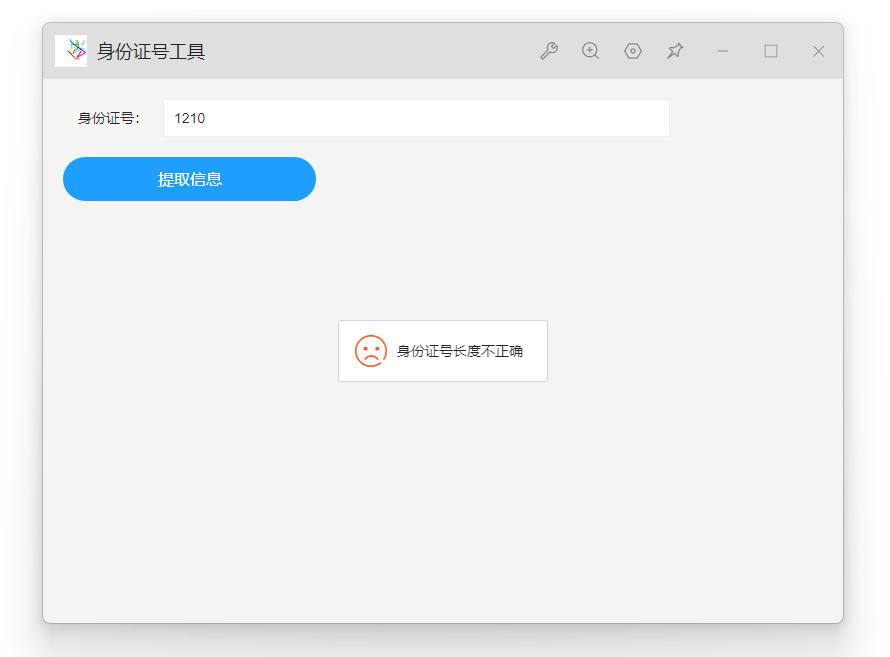The image size is (890, 657).
Task: Open the hexagon settings icon
Action: pos(633,51)
